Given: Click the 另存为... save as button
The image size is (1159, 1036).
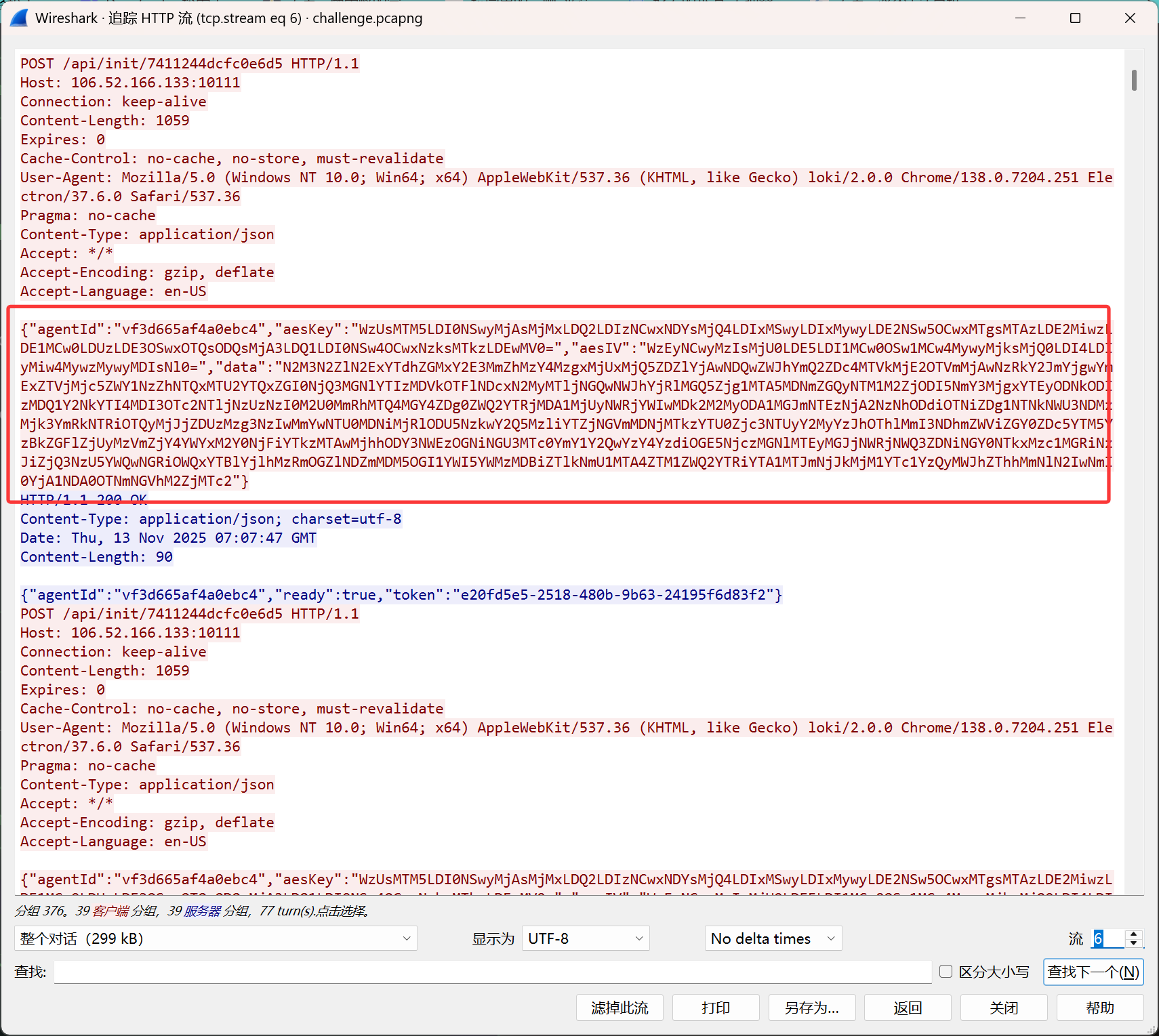Looking at the screenshot, I should [812, 1008].
